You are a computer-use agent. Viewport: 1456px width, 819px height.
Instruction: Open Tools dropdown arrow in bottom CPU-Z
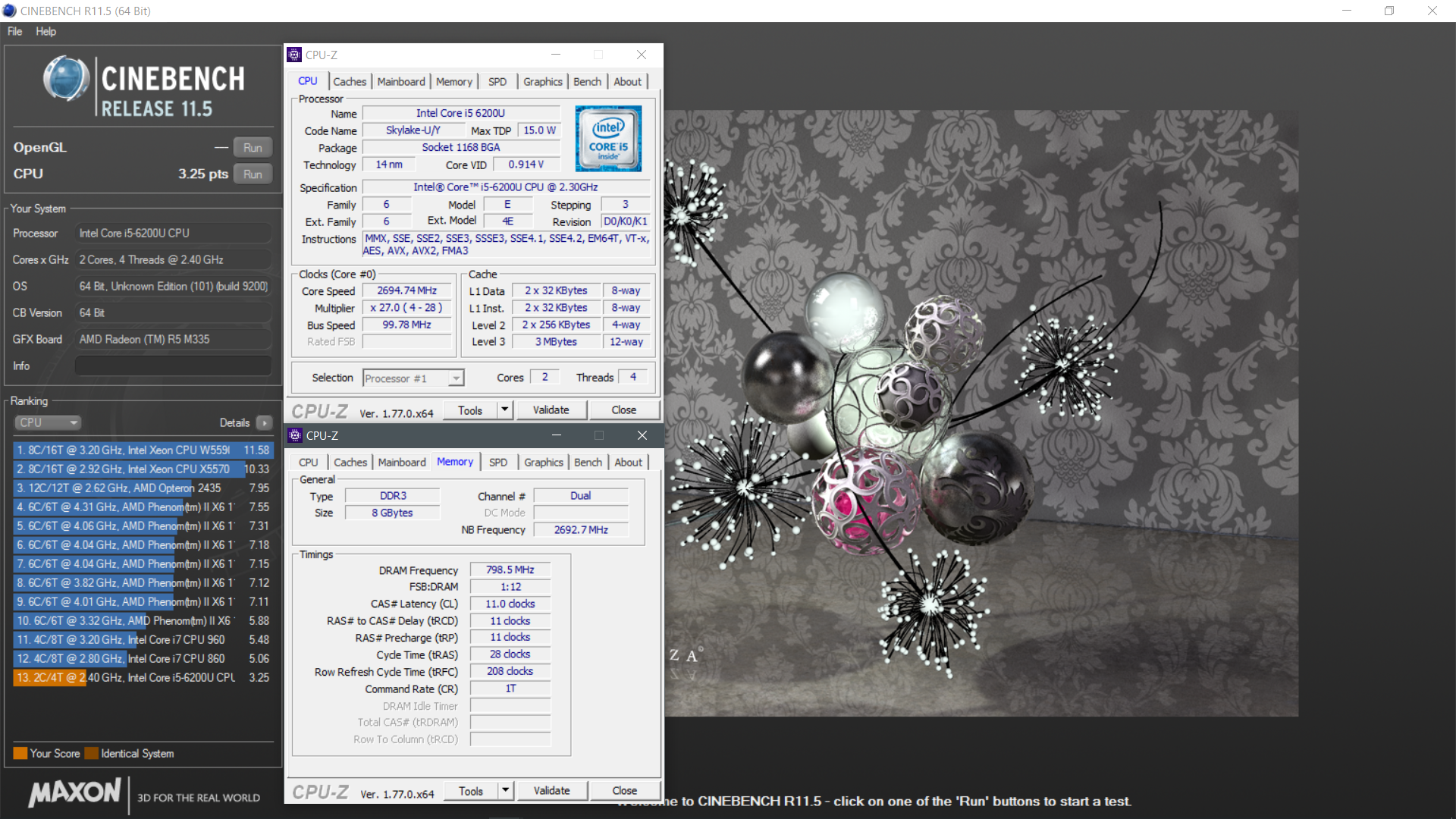(x=506, y=791)
